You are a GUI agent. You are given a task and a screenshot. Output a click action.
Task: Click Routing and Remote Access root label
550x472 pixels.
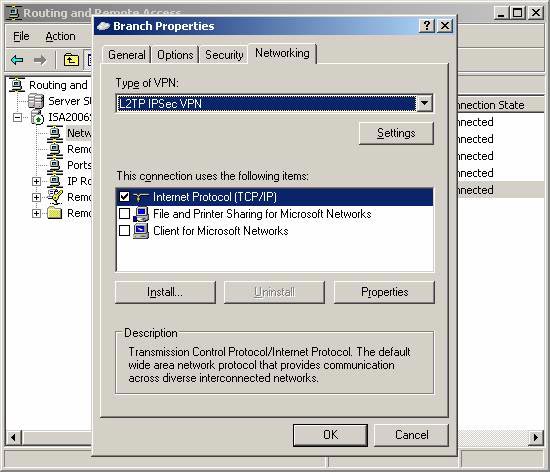coord(58,85)
